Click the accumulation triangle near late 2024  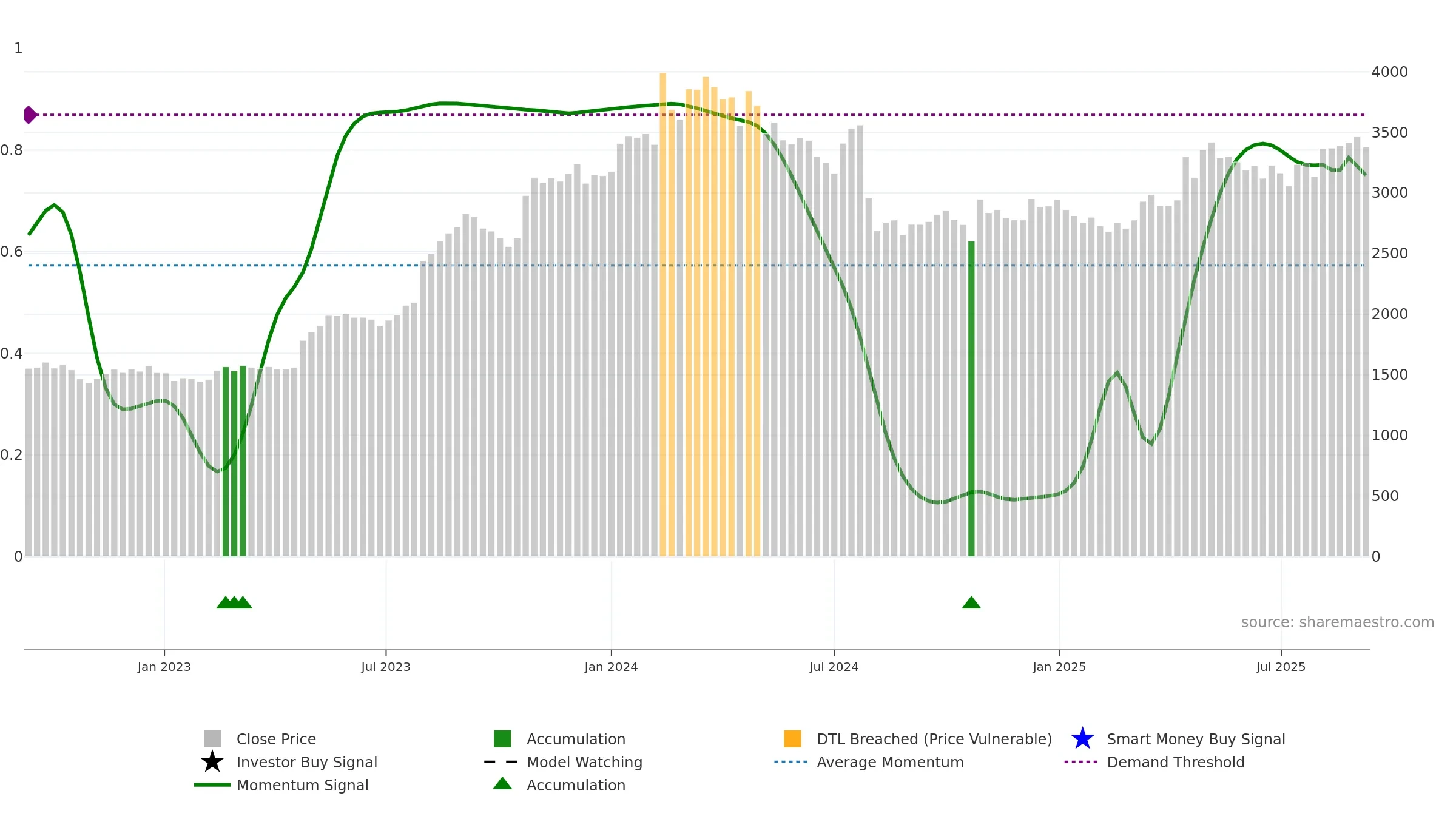(971, 602)
